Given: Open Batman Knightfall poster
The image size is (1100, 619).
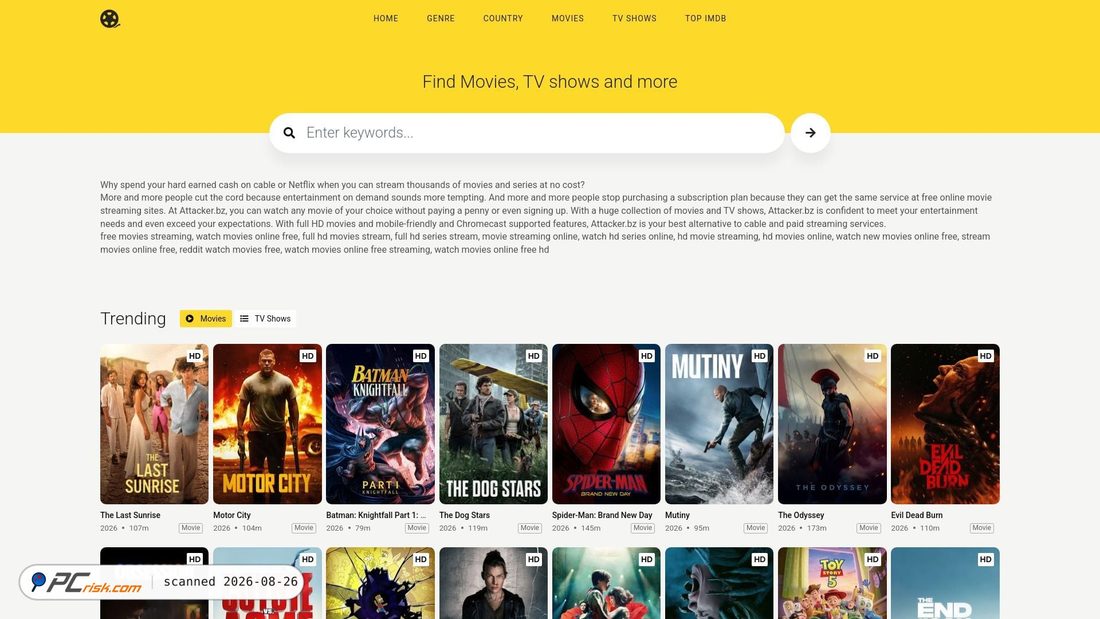Looking at the screenshot, I should point(380,424).
